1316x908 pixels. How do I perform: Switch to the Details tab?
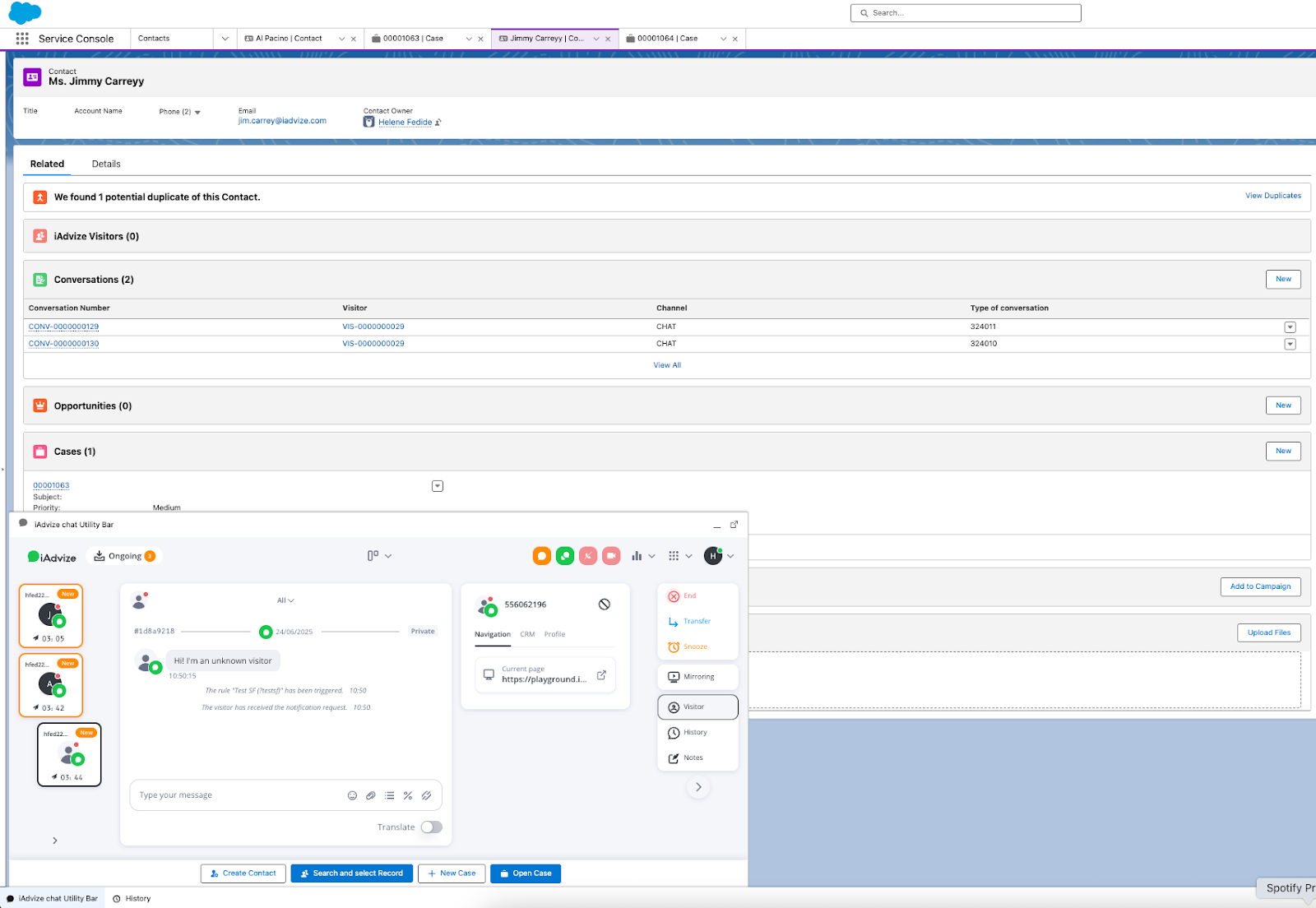pyautogui.click(x=106, y=164)
